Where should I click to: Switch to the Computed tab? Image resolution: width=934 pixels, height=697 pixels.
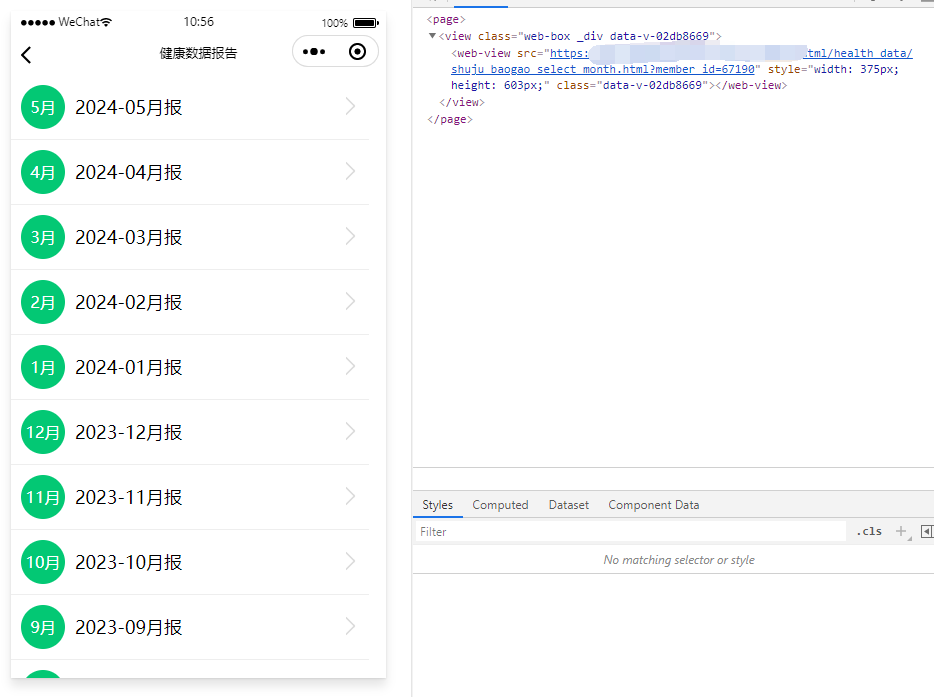[500, 505]
